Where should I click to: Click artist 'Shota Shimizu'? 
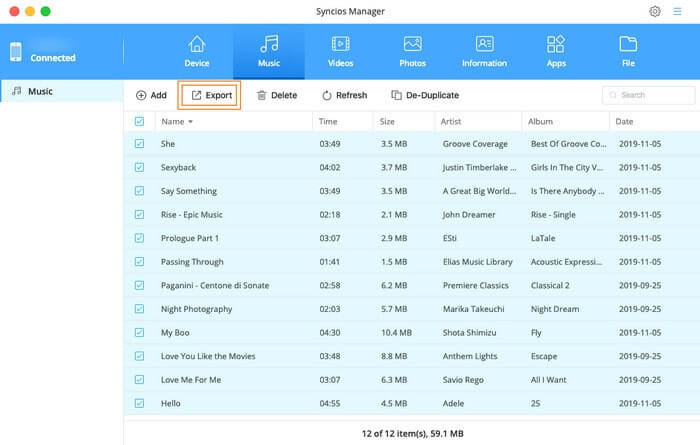point(469,333)
